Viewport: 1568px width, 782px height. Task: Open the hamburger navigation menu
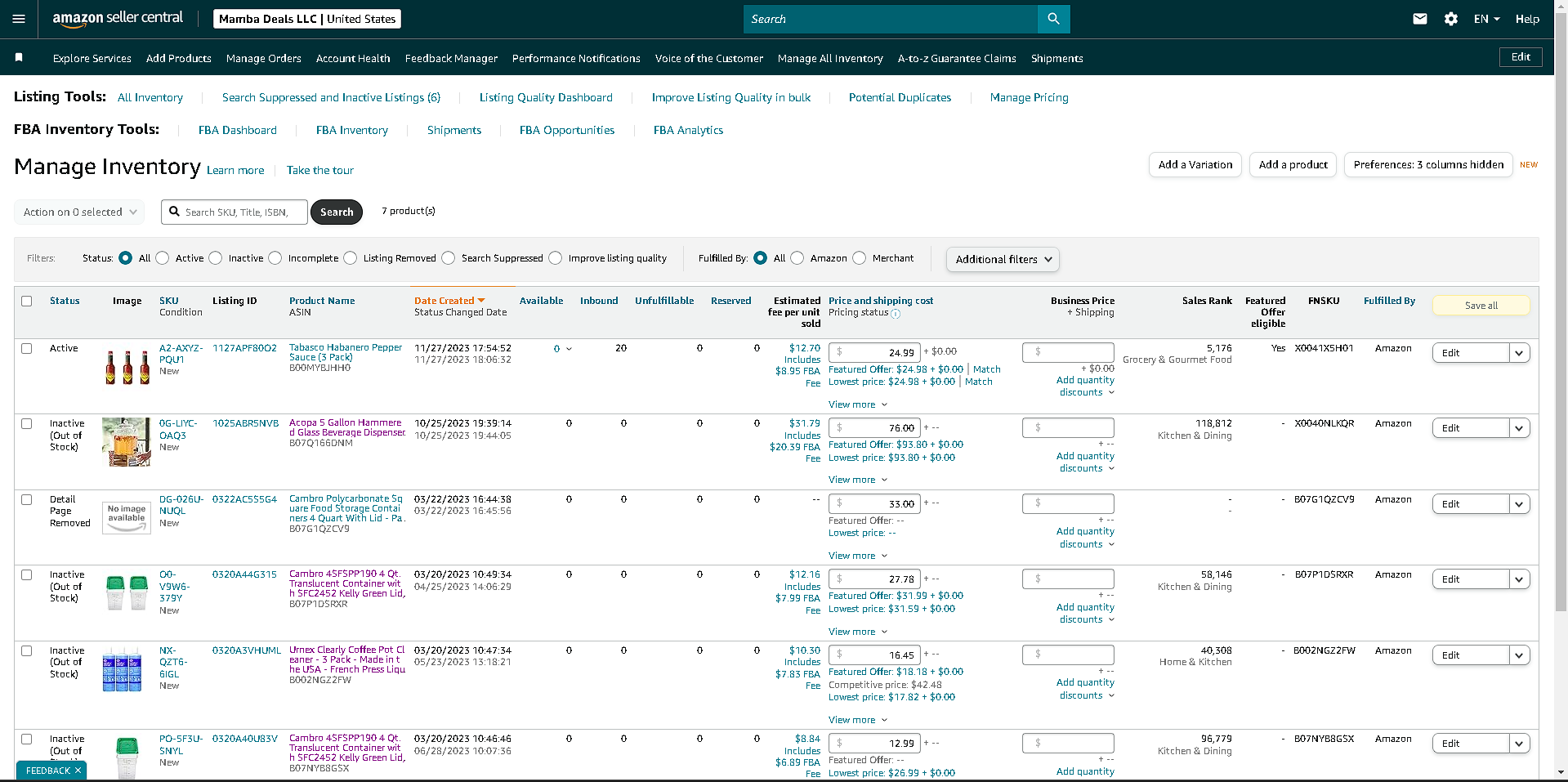tap(19, 19)
